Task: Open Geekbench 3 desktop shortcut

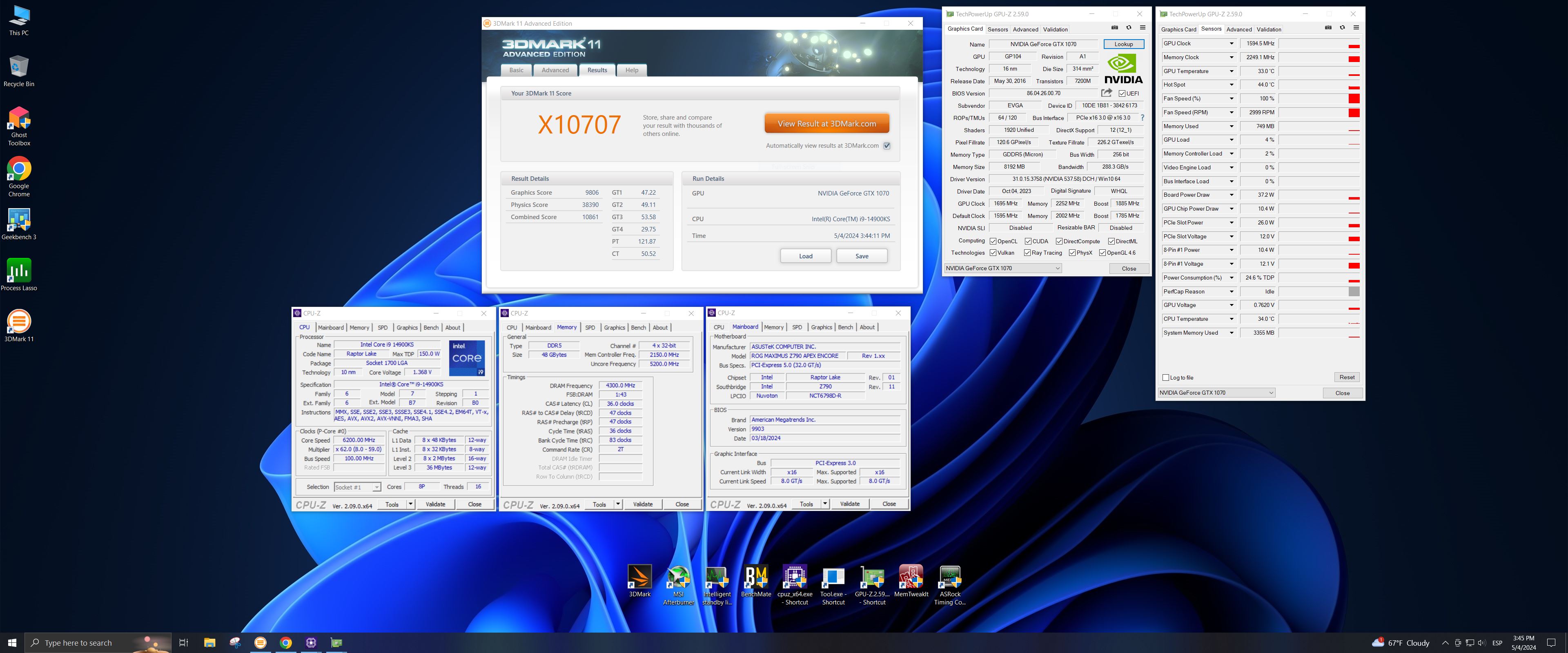Action: pos(19,224)
